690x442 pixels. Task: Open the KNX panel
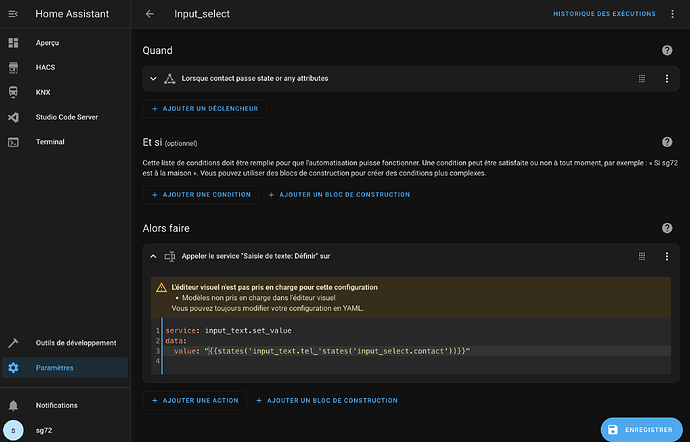tap(65, 92)
